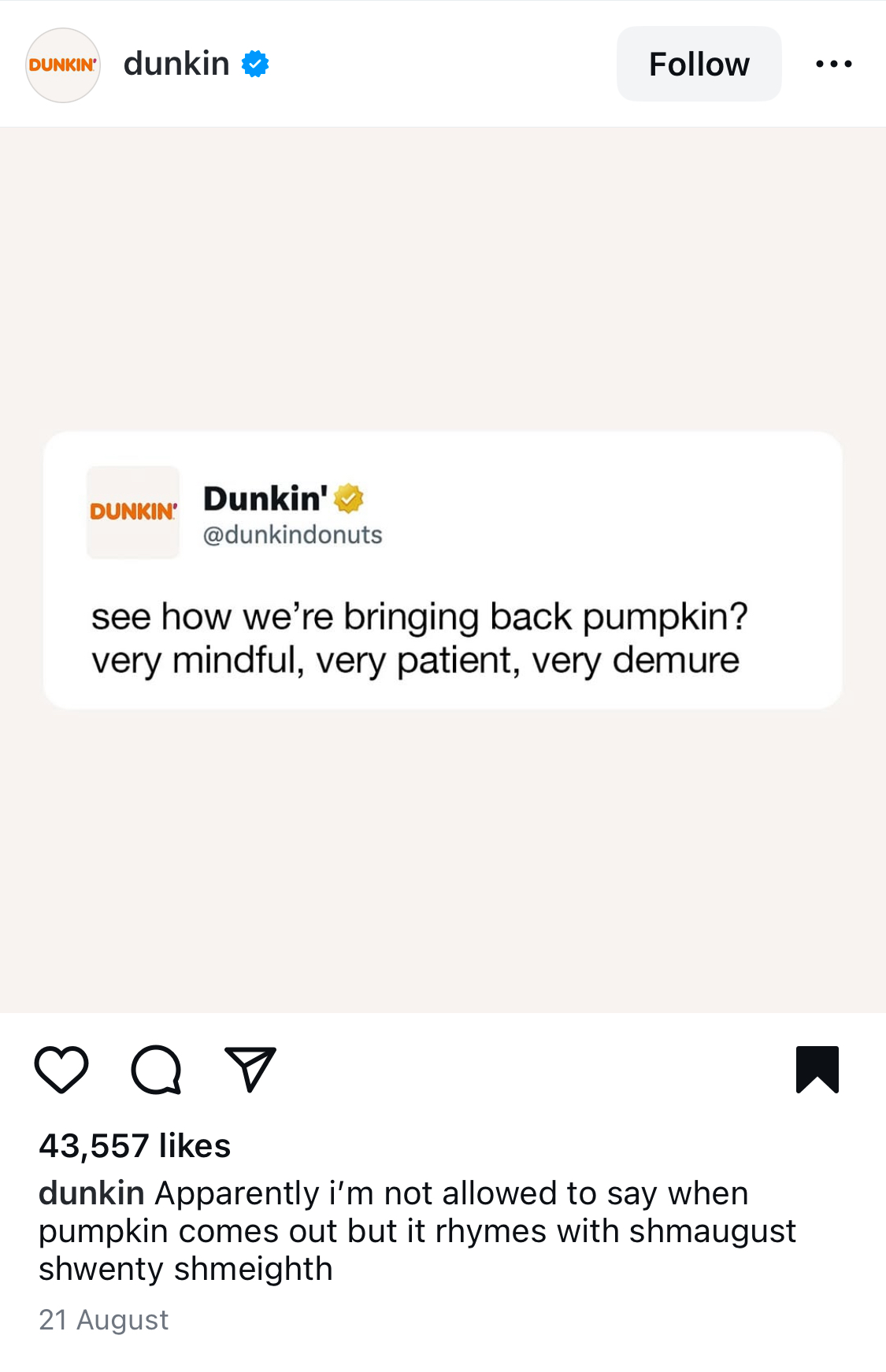The height and width of the screenshot is (1372, 886).
Task: Click the tweet text about pumpkin
Action: [419, 638]
